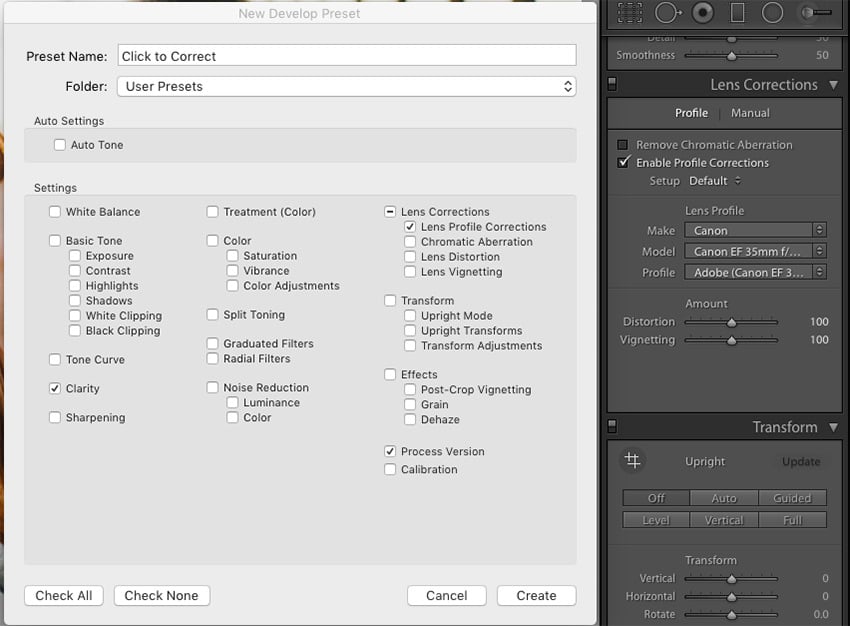Uncheck the Clarity setting checkbox
This screenshot has width=850, height=626.
(x=55, y=388)
